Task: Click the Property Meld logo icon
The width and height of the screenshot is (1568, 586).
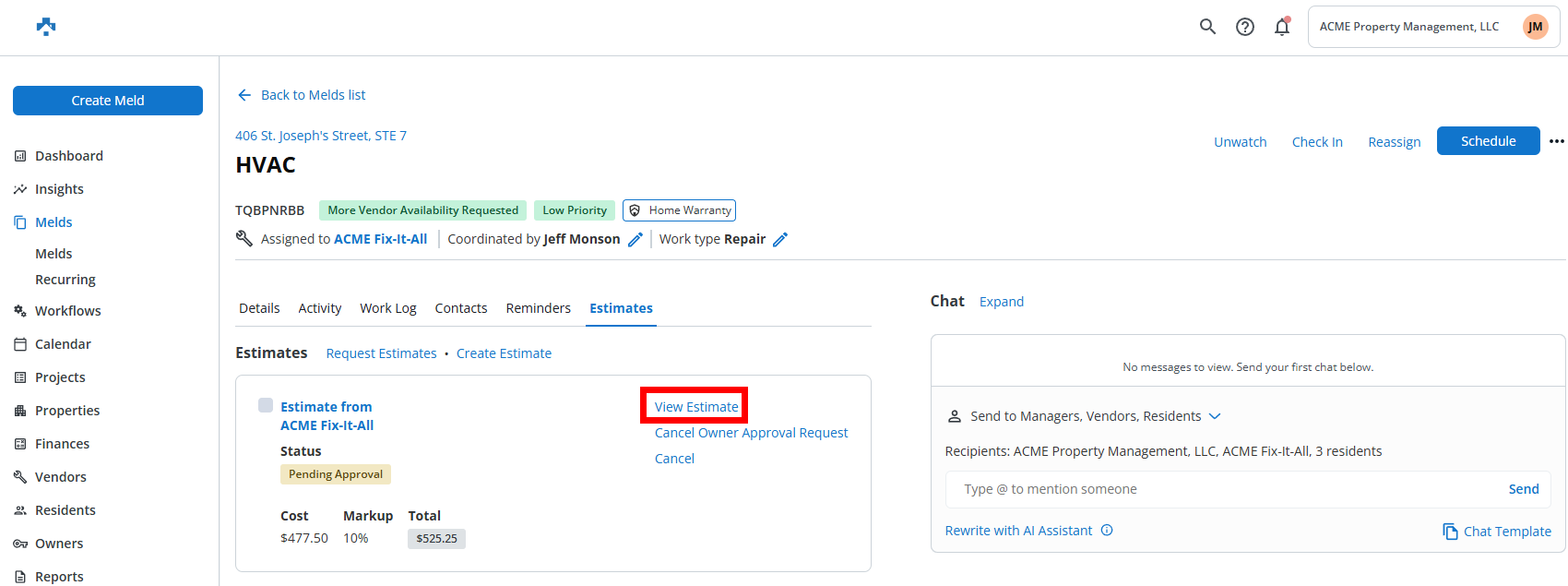Action: [x=46, y=27]
